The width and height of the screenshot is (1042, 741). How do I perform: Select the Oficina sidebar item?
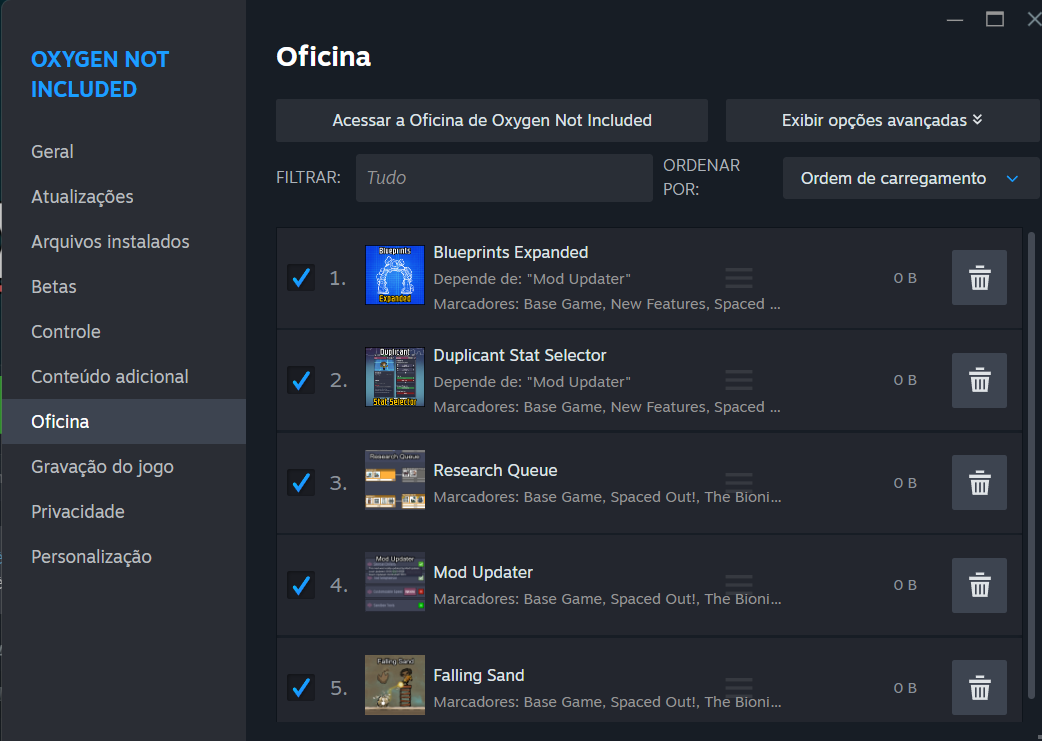123,421
